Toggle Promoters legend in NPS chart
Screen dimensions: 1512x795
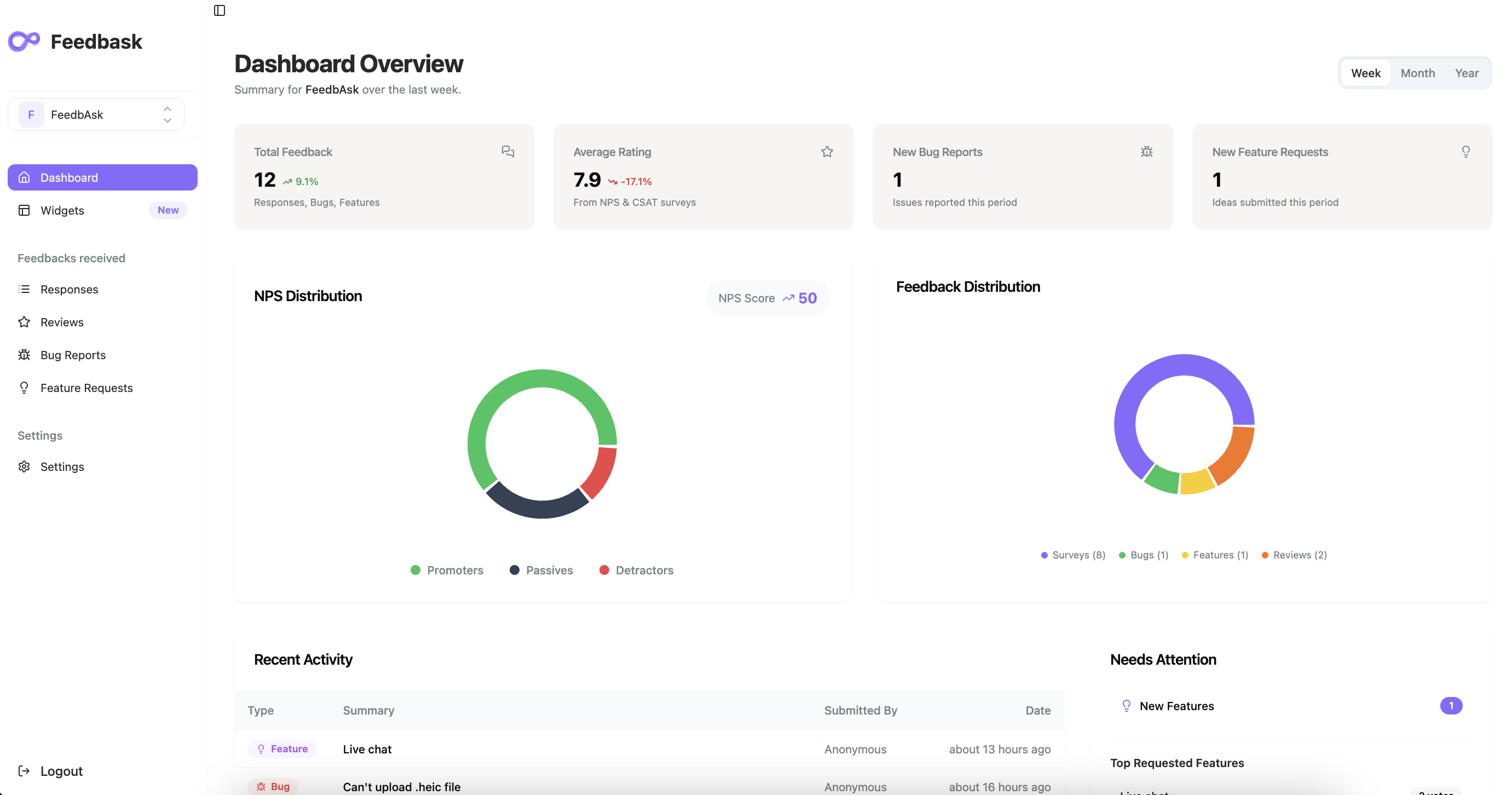pos(447,569)
